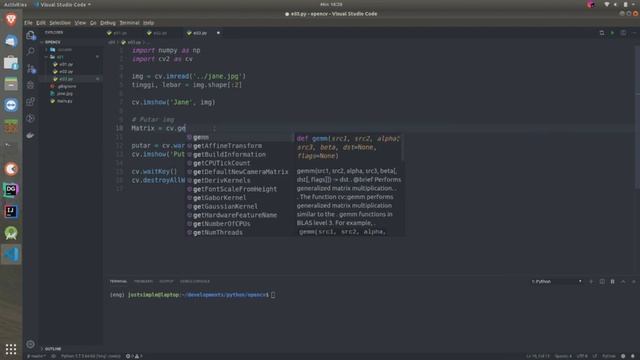Image resolution: width=640 pixels, height=360 pixels.
Task: Open Ubuntu Software from the dock
Action: point(11,62)
